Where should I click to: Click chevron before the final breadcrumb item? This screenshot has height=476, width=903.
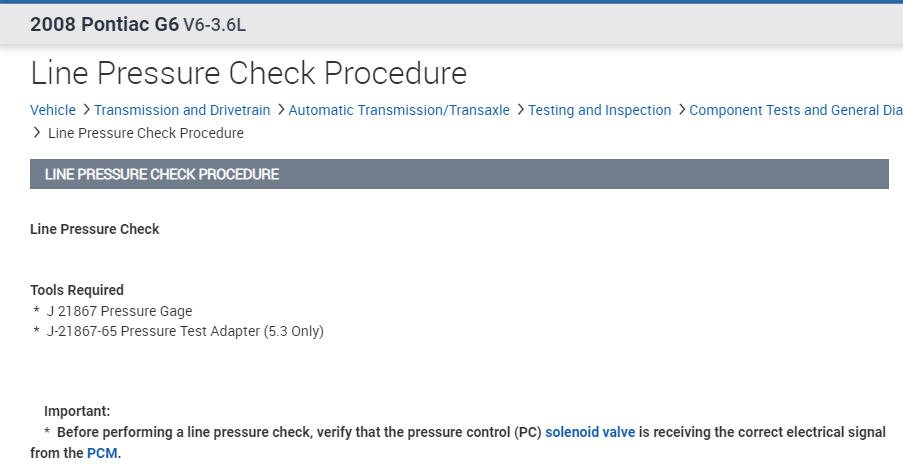click(37, 133)
